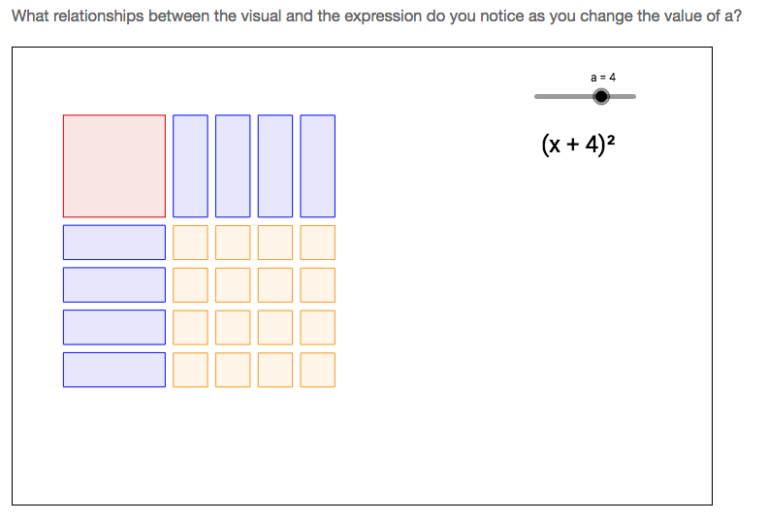Select the second horizontal blue rectangle from top
The image size is (768, 522).
point(114,284)
